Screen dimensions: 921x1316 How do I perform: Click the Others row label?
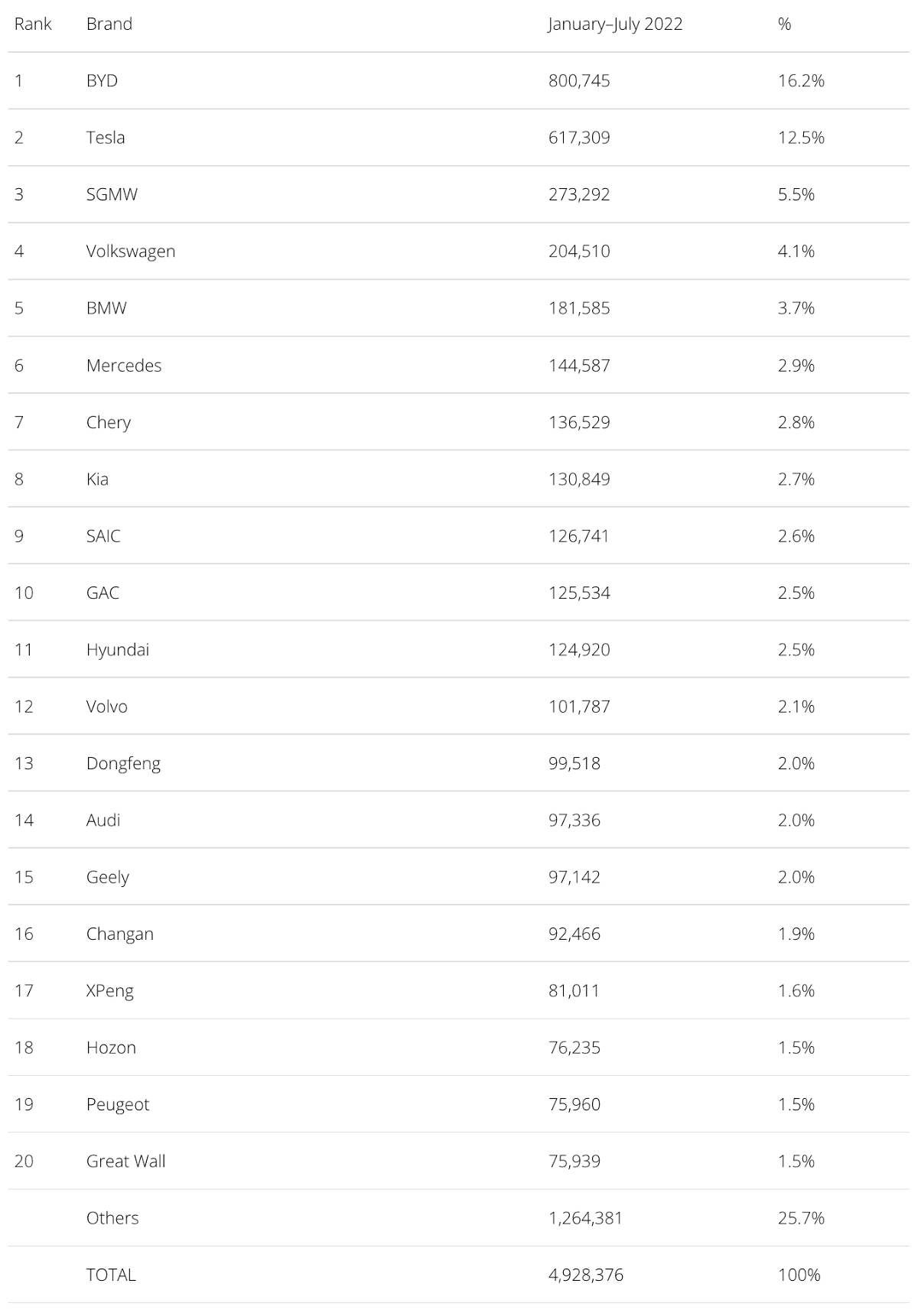pos(112,1217)
